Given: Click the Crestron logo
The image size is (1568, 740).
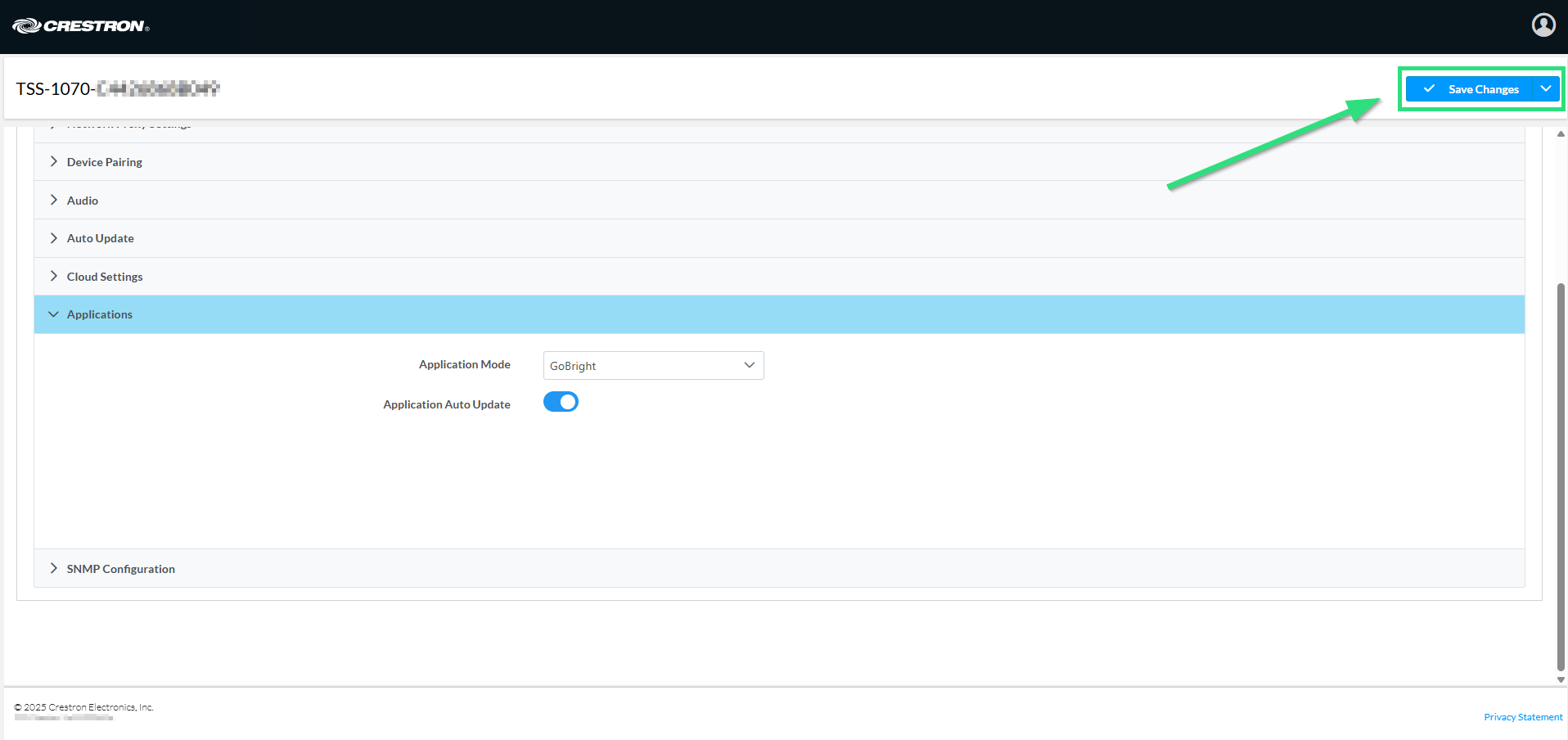Looking at the screenshot, I should click(80, 26).
